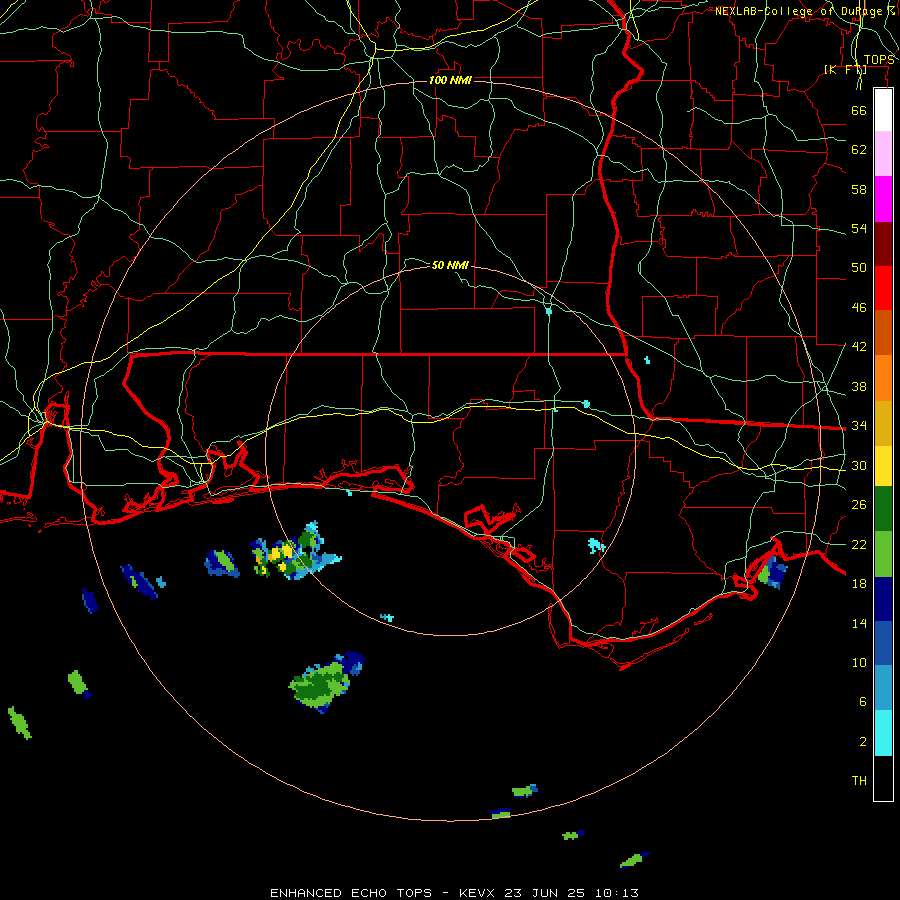Select the "38" legend value
The width and height of the screenshot is (900, 900).
(x=859, y=386)
